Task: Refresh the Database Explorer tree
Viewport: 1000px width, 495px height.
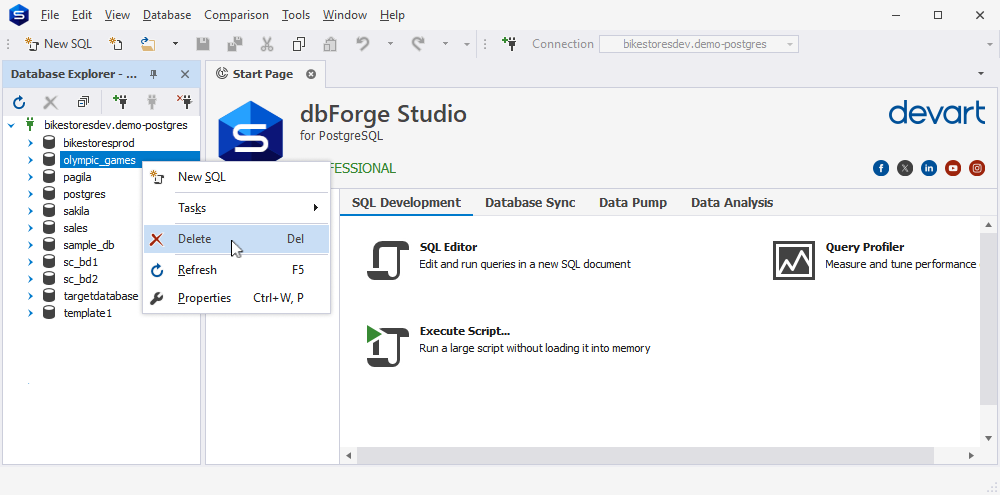Action: (19, 101)
